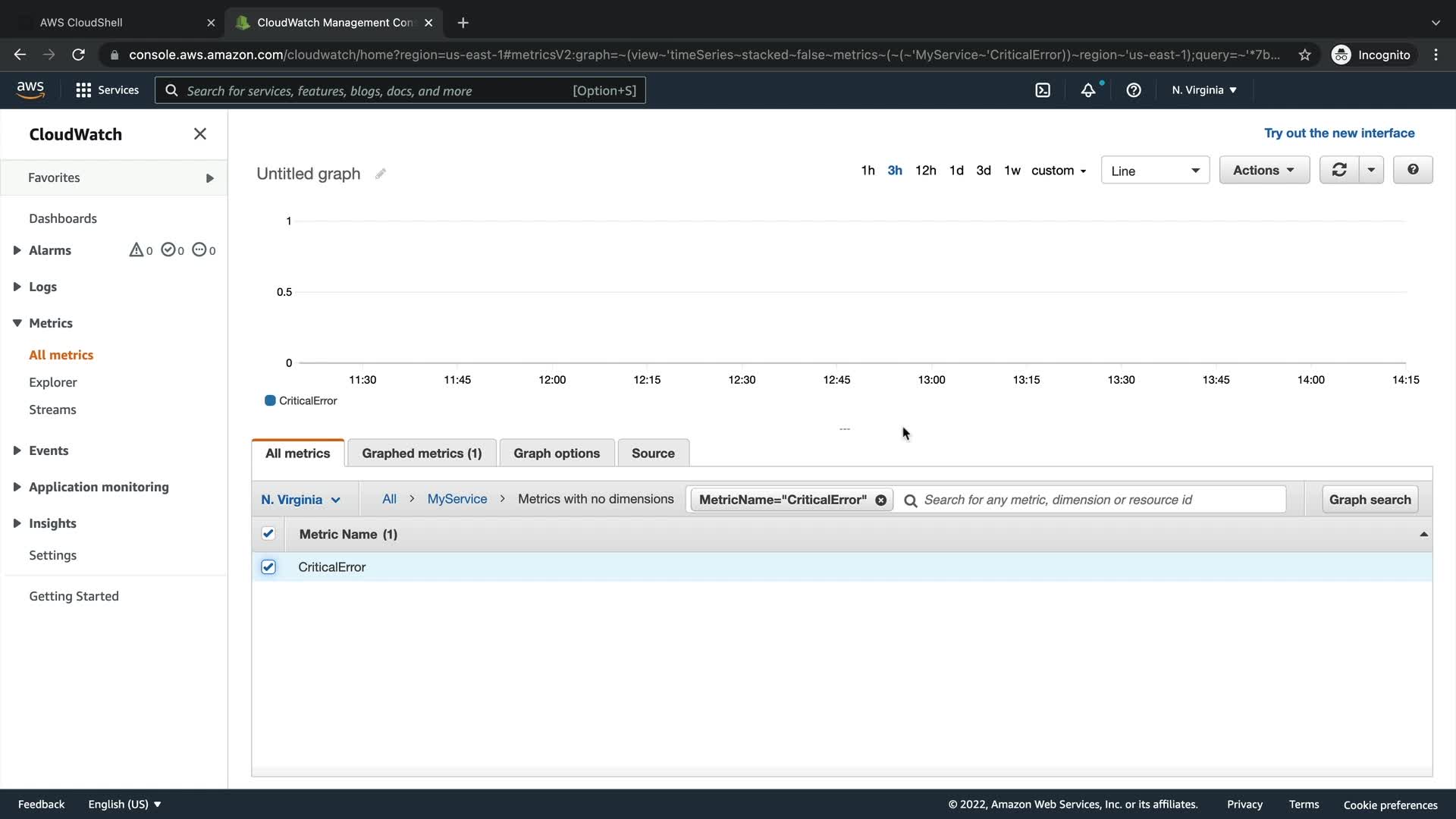The image size is (1456, 819).
Task: Open the Graph options tab
Action: (x=557, y=453)
